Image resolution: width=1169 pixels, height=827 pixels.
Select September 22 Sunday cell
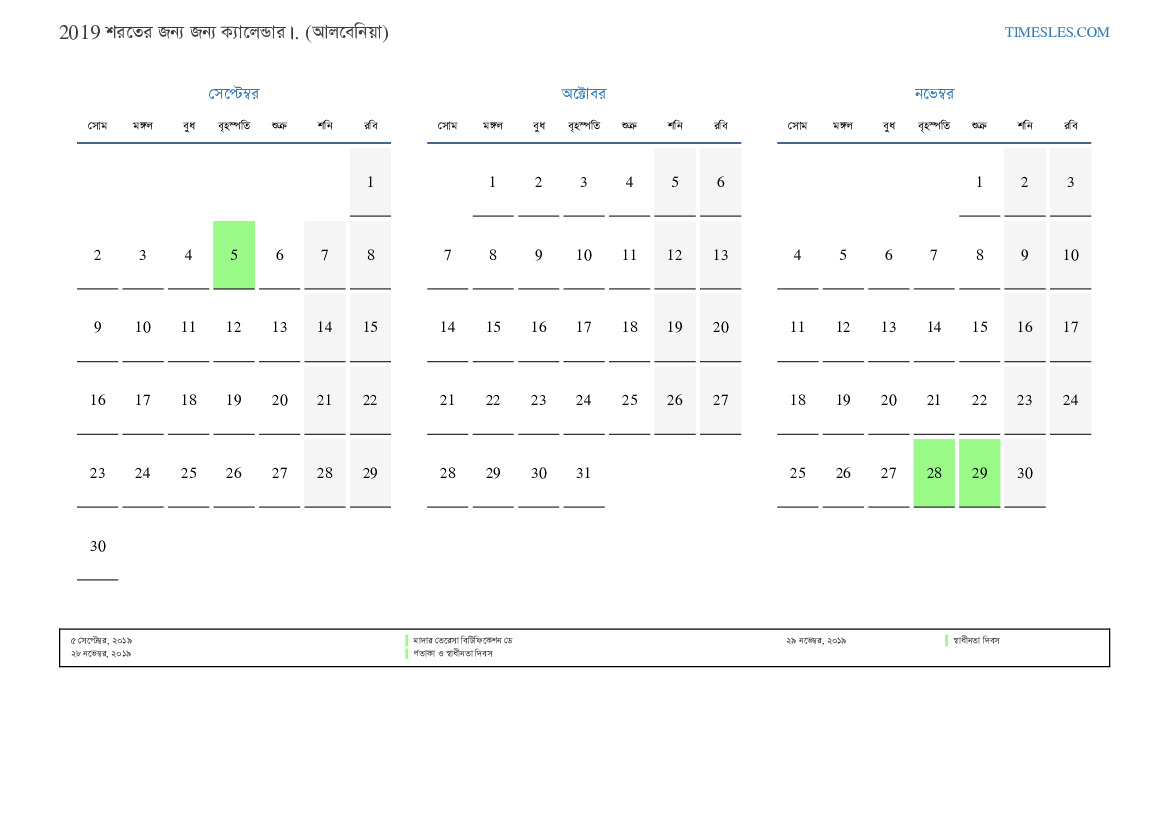click(x=370, y=400)
